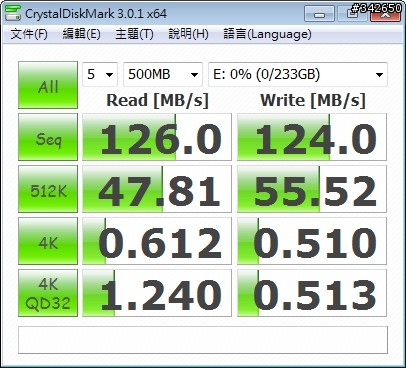Start the 4K QD32 benchmark test

[x=48, y=293]
